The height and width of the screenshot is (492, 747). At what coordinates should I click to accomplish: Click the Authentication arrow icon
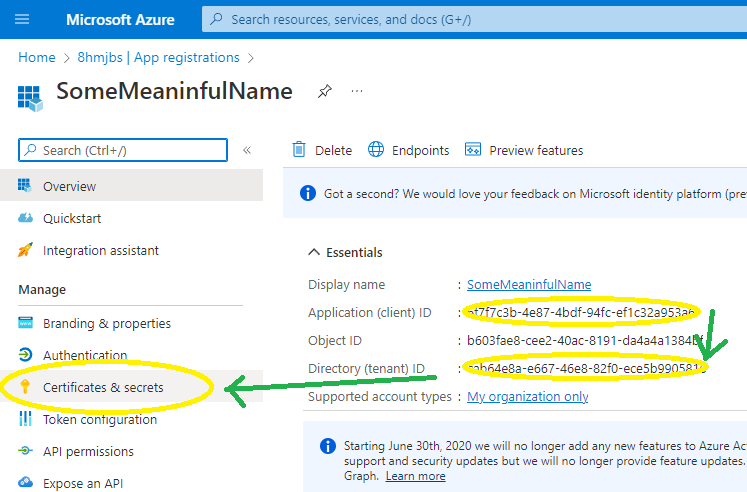25,354
